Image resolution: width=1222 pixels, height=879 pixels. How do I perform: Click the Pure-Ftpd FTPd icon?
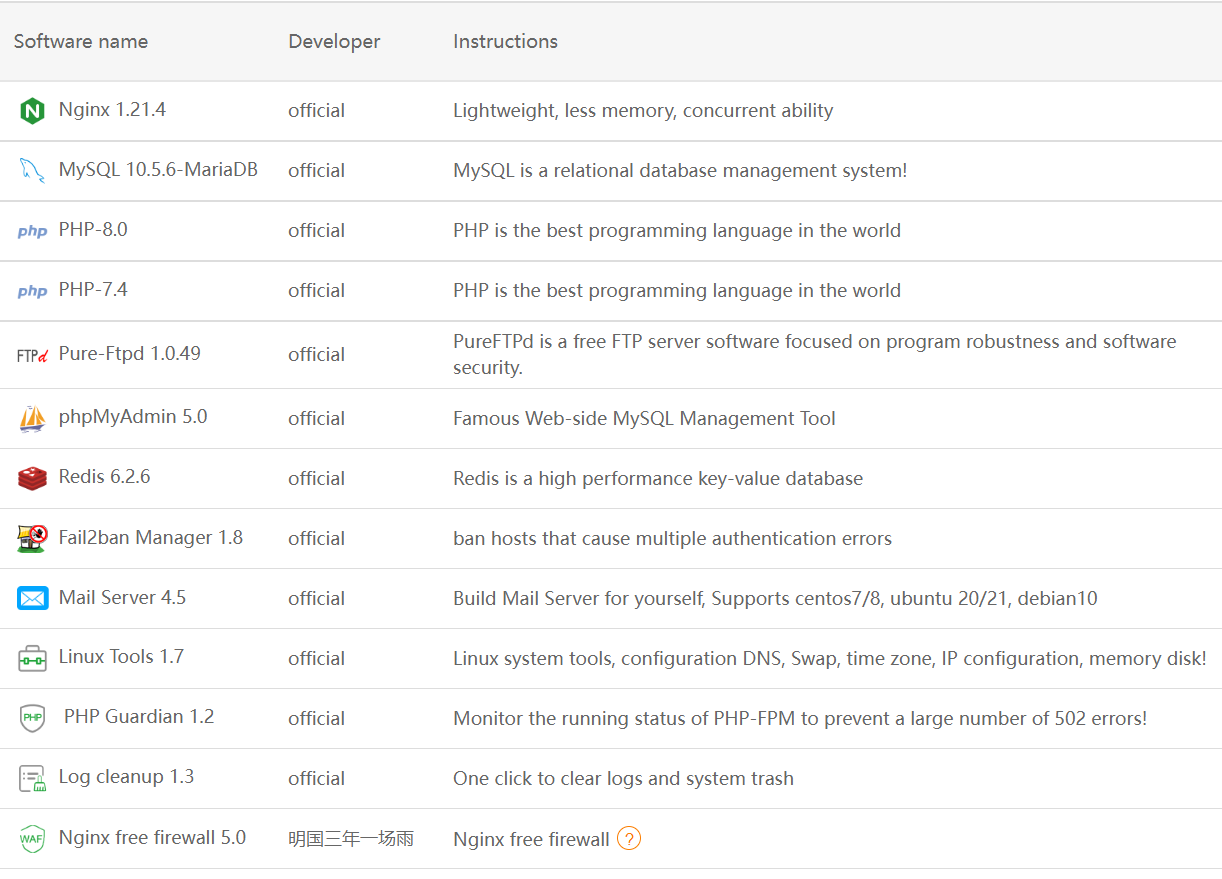coord(32,355)
